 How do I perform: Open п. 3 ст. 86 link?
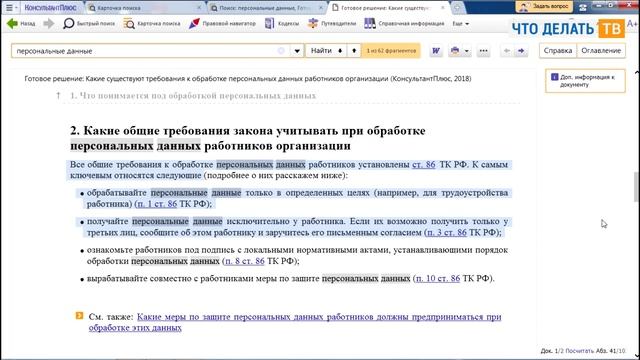pos(447,232)
